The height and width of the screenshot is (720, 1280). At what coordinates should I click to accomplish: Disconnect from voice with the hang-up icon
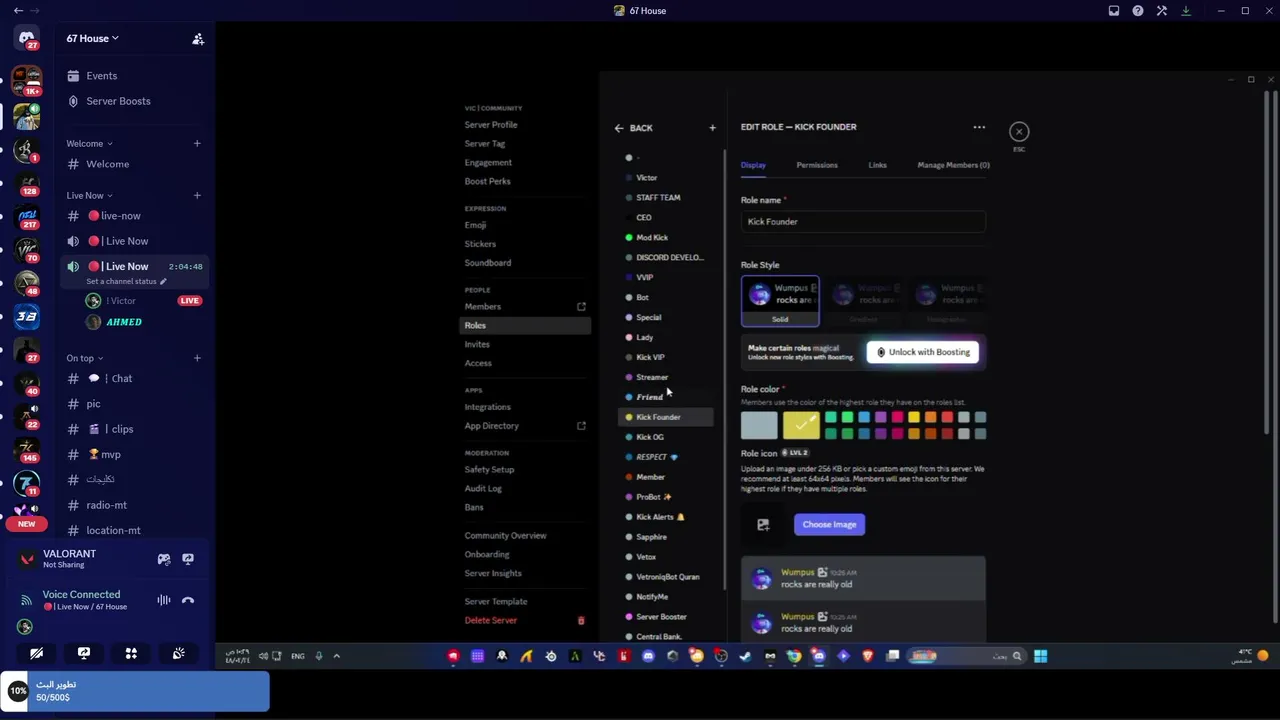[188, 600]
